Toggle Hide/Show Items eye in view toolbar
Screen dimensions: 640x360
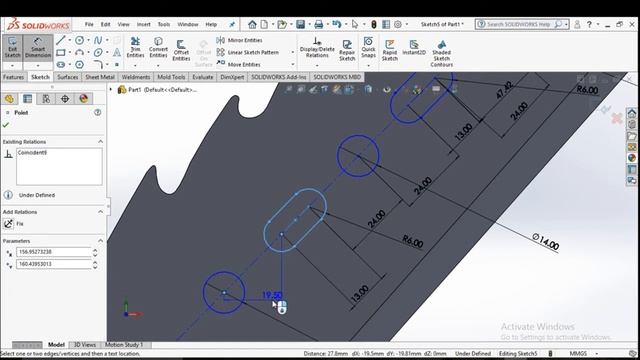tap(387, 89)
